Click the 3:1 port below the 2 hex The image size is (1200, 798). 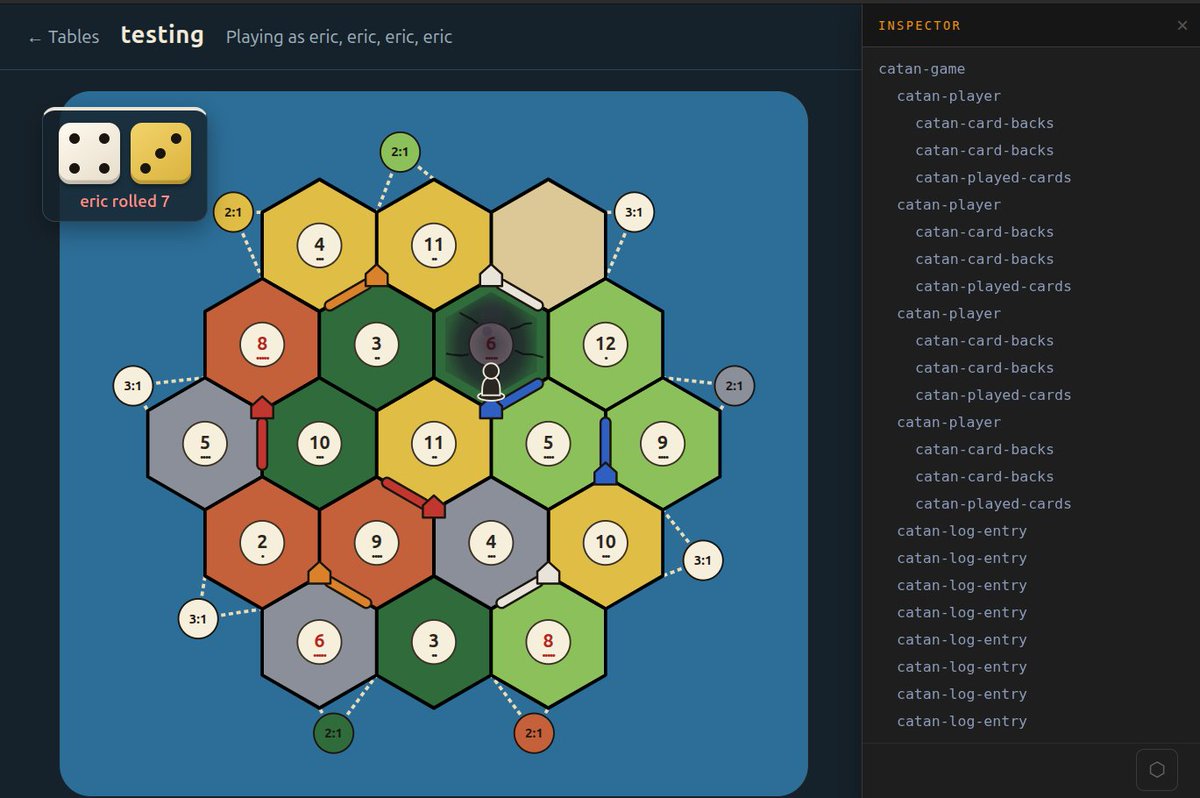pos(198,619)
